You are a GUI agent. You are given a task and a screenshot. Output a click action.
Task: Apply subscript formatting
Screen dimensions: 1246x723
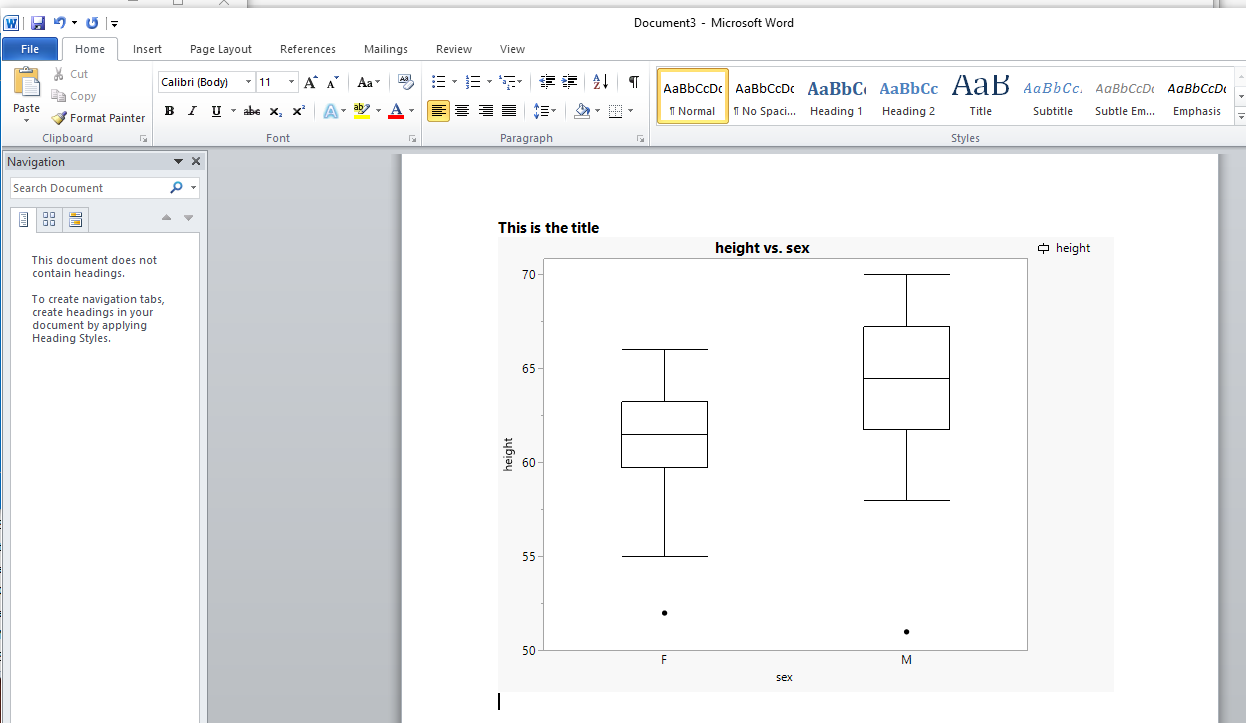coord(274,110)
